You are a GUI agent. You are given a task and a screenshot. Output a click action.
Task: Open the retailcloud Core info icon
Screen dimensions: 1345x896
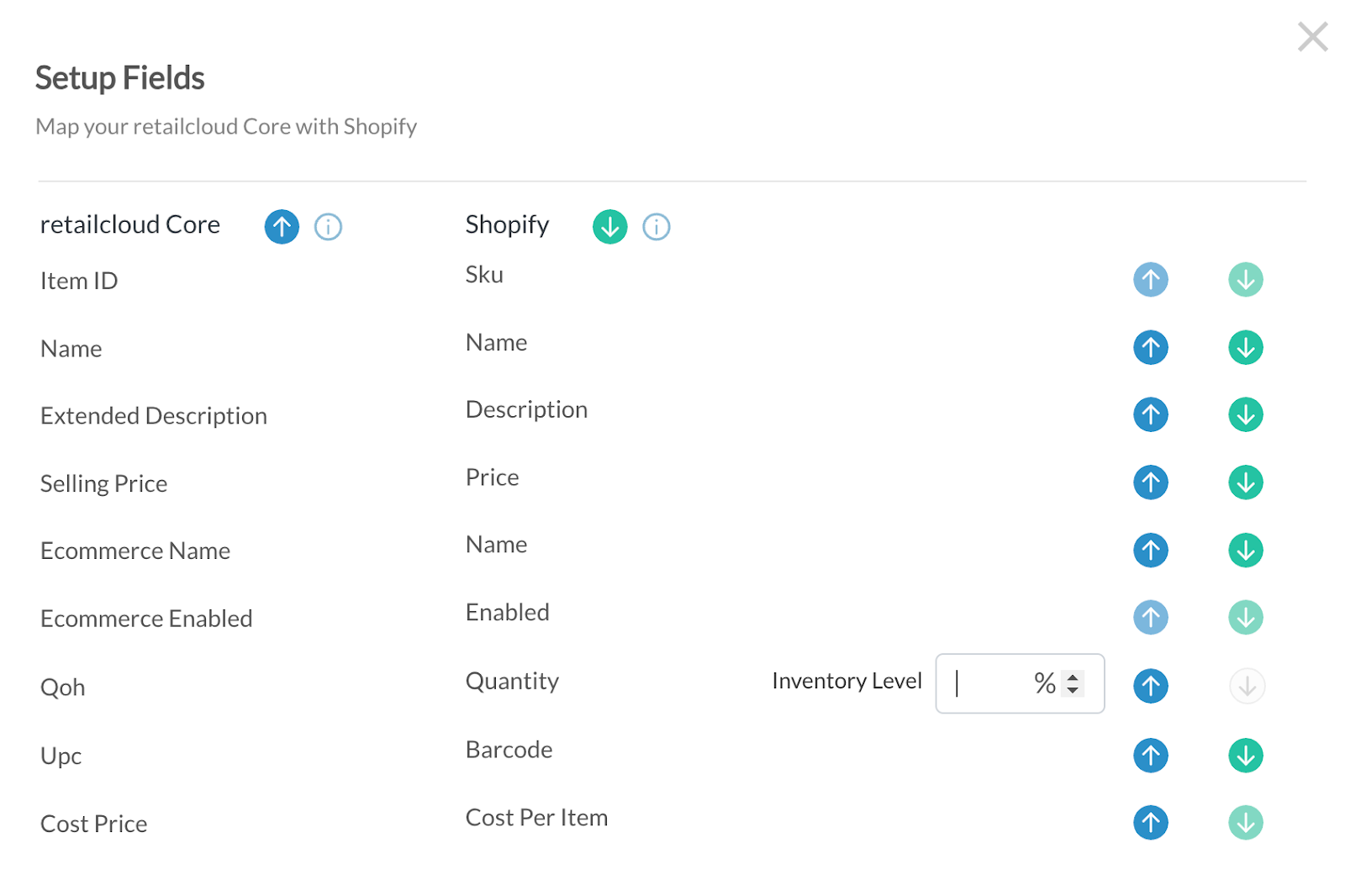coord(328,226)
